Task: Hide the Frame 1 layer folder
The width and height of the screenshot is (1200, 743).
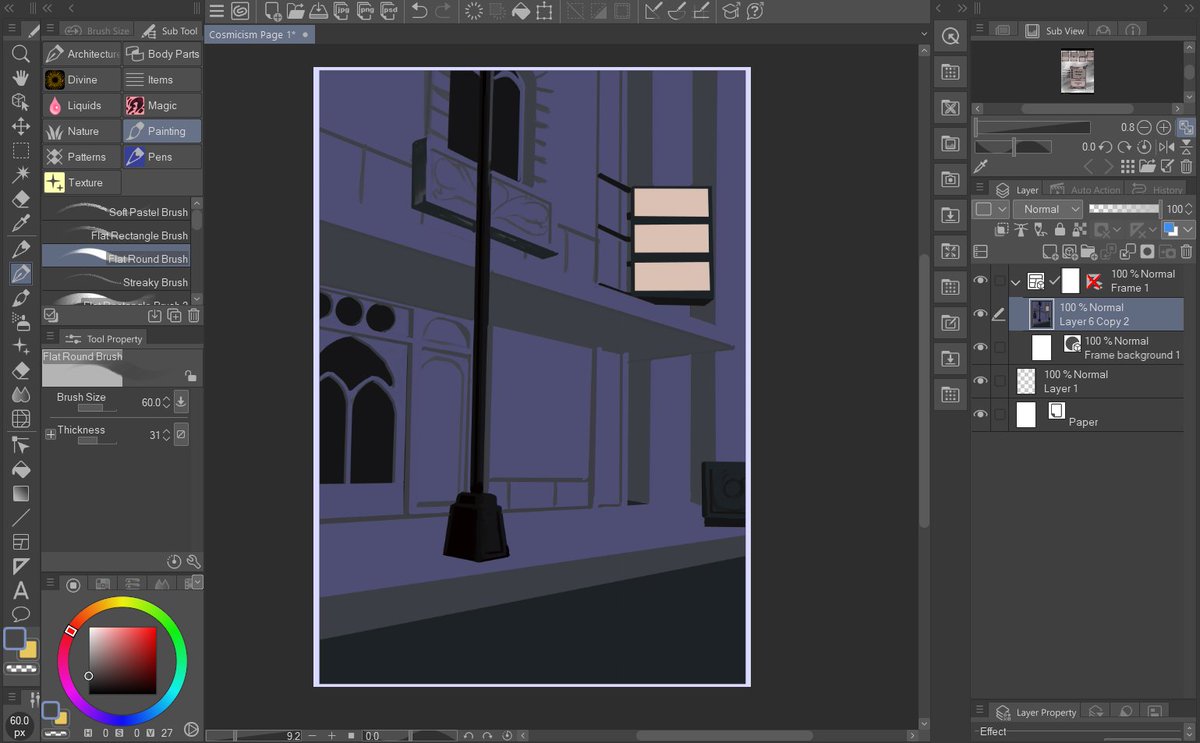Action: point(981,281)
